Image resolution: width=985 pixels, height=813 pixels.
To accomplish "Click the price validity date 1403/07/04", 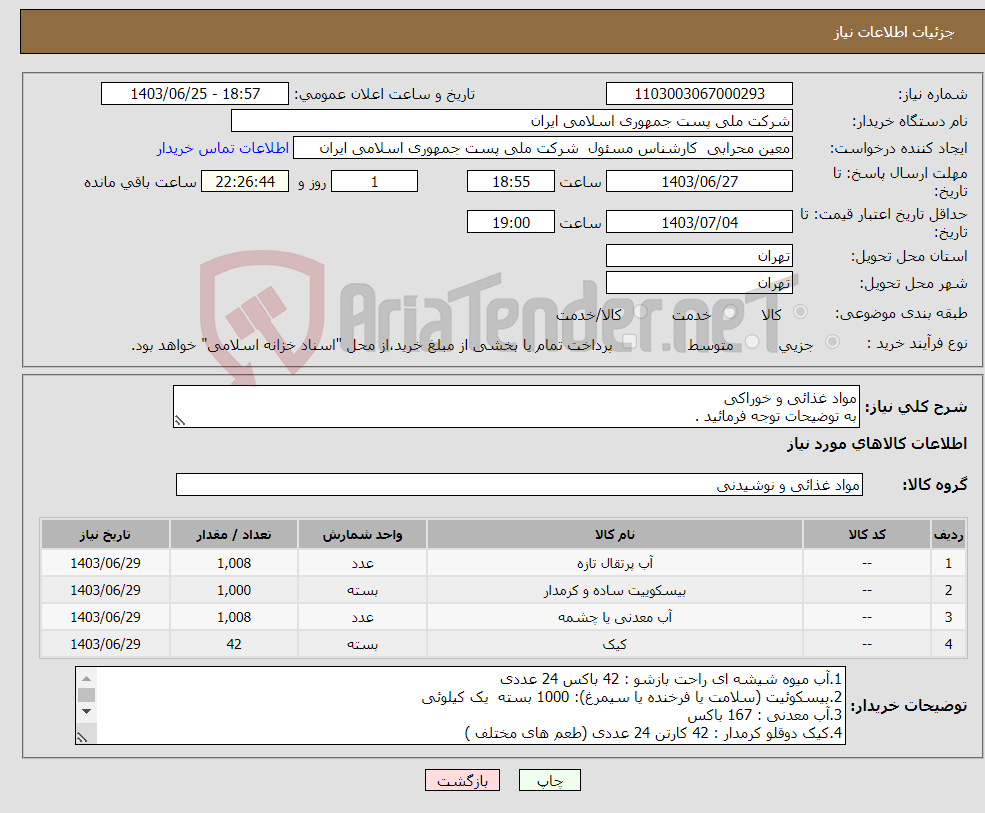I will [699, 222].
